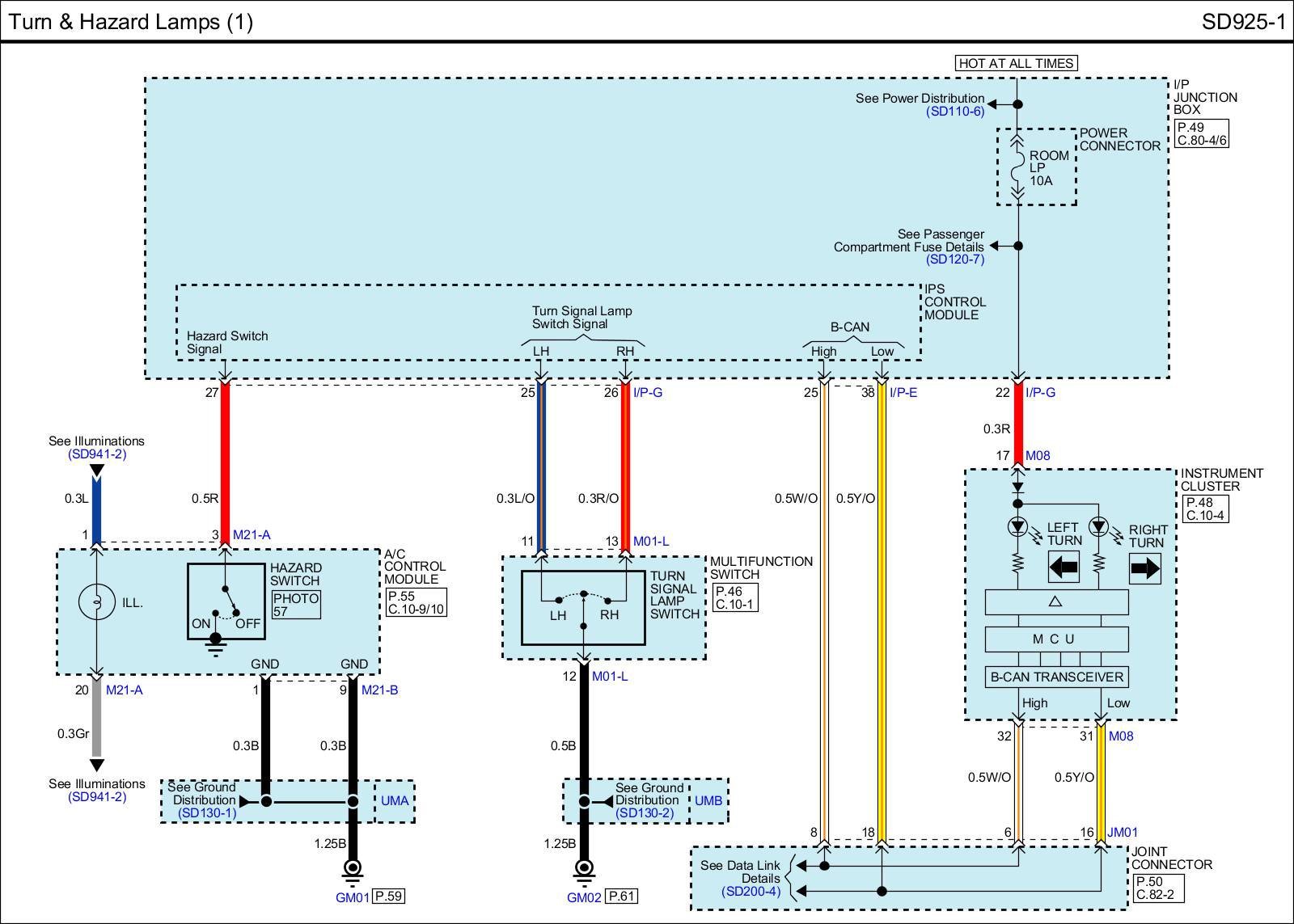The height and width of the screenshot is (924, 1294).
Task: Select the ROOM LP 10A fuse symbol
Action: pos(1018,167)
